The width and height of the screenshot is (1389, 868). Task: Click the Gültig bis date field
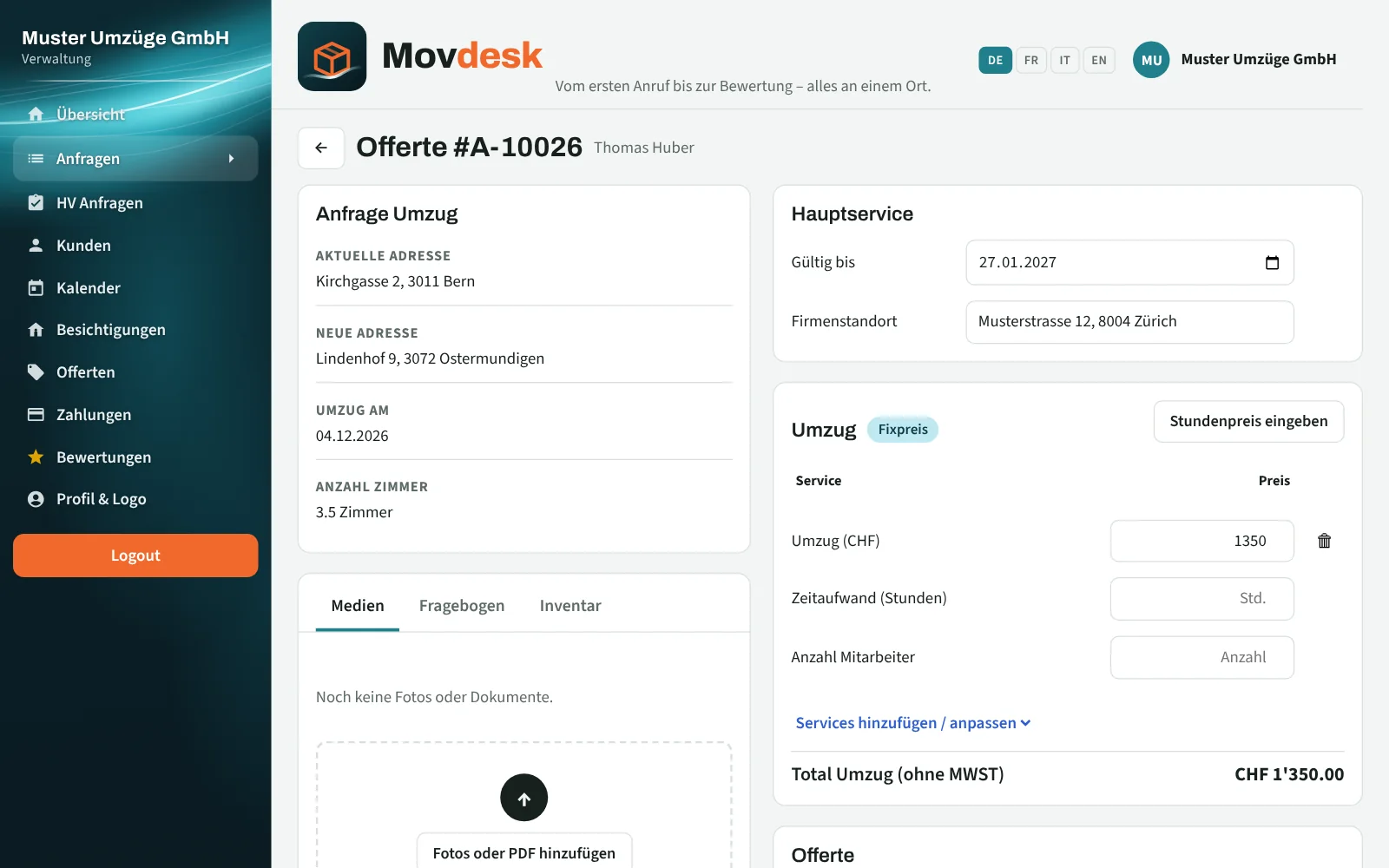[1129, 262]
